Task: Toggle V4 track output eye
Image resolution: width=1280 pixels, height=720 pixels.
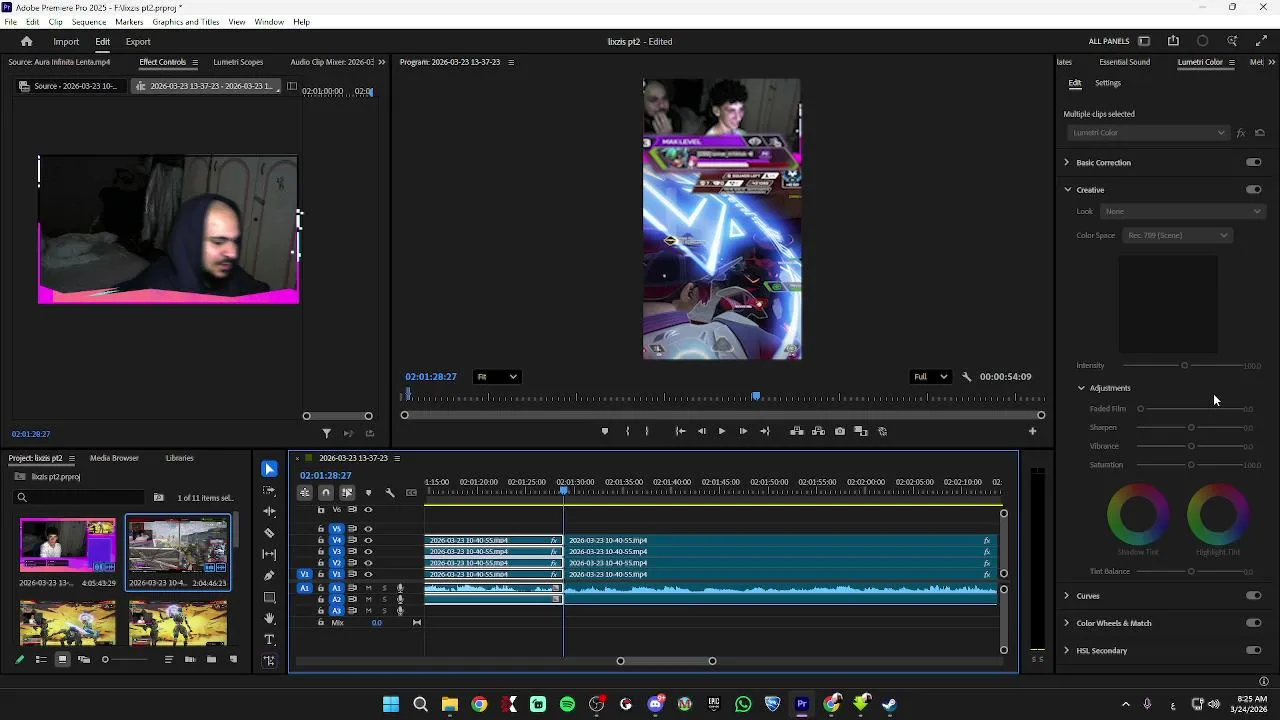Action: (368, 540)
